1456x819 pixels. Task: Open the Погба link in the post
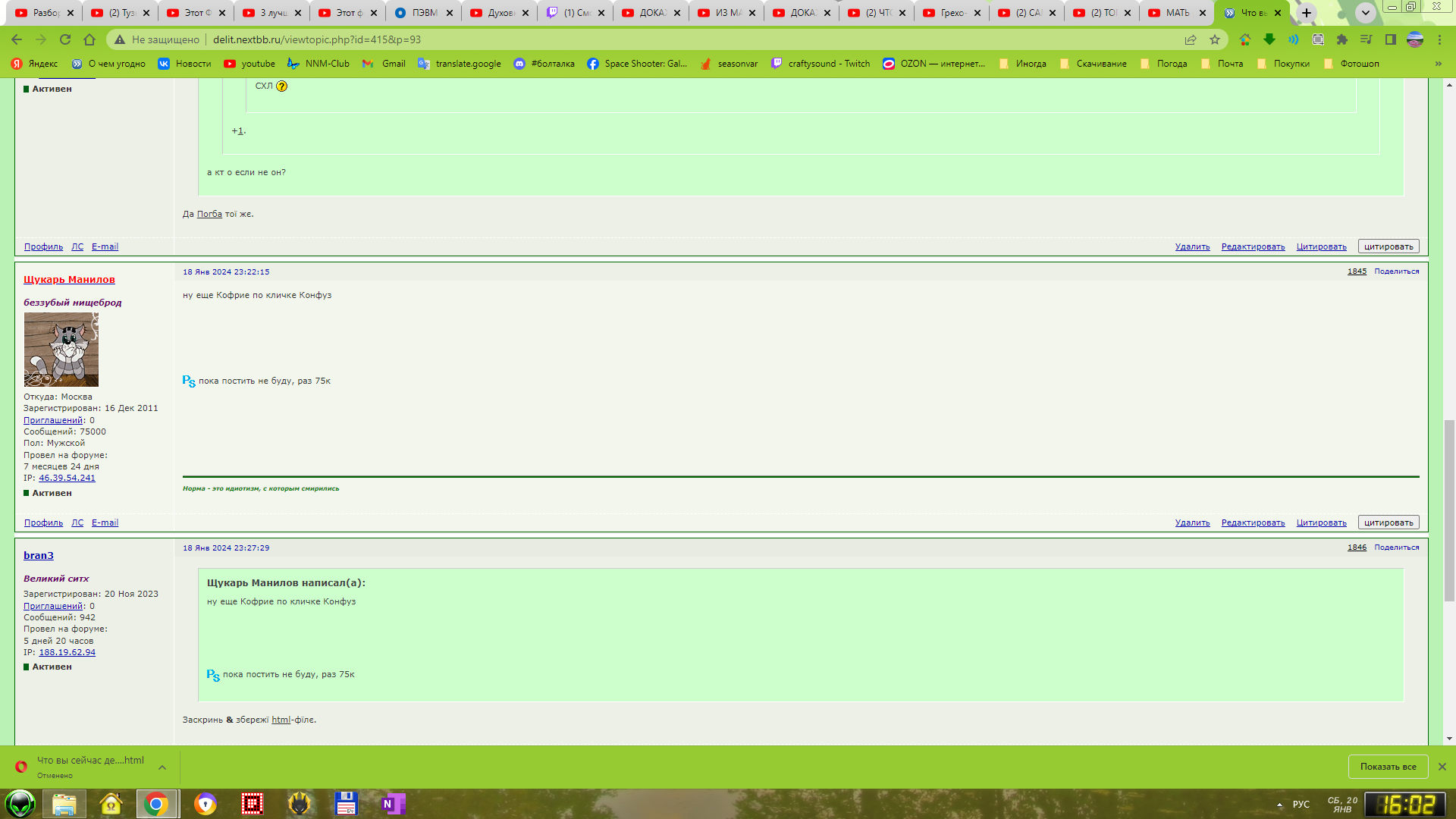pyautogui.click(x=209, y=215)
